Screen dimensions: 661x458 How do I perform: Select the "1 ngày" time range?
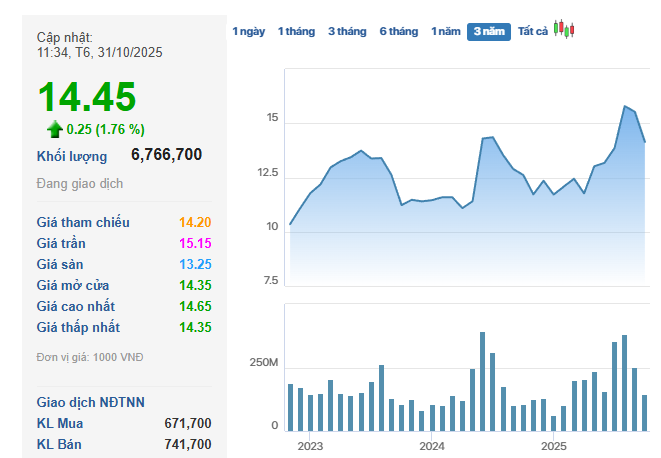[x=249, y=32]
